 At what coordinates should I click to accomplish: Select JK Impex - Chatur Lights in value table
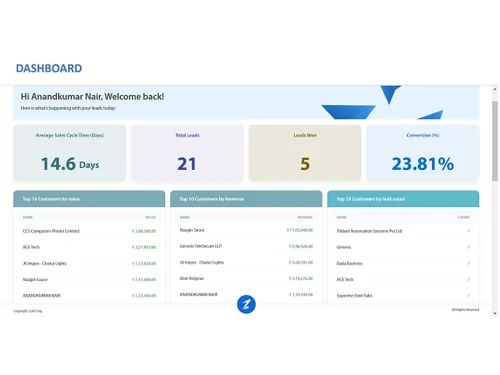tap(89, 263)
